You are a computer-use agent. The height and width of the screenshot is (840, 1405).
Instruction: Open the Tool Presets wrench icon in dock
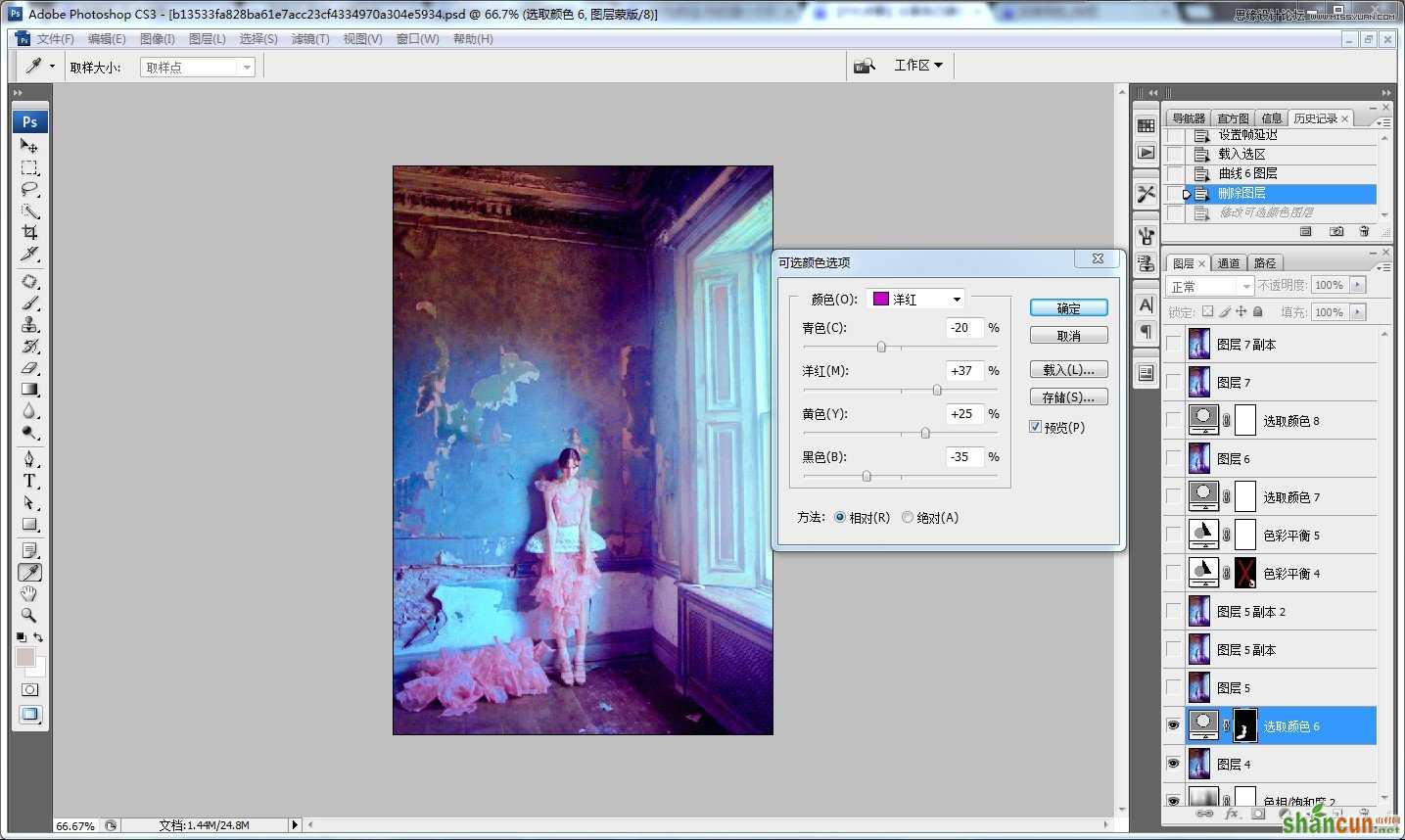(x=1146, y=194)
